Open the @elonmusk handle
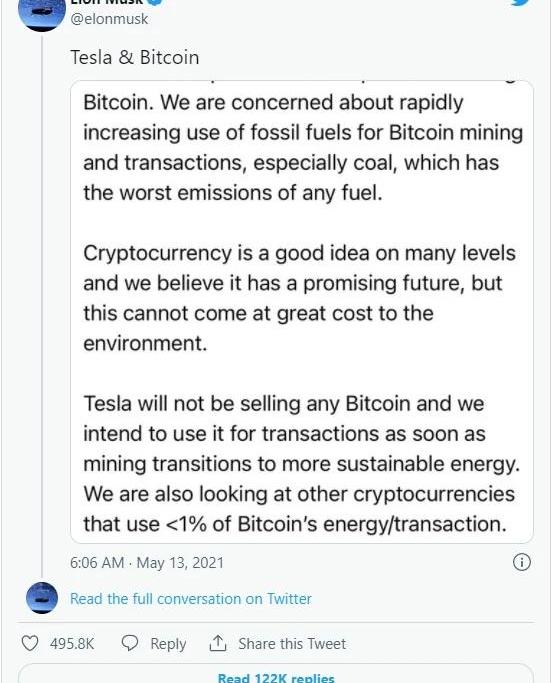555x683 pixels. [109, 19]
